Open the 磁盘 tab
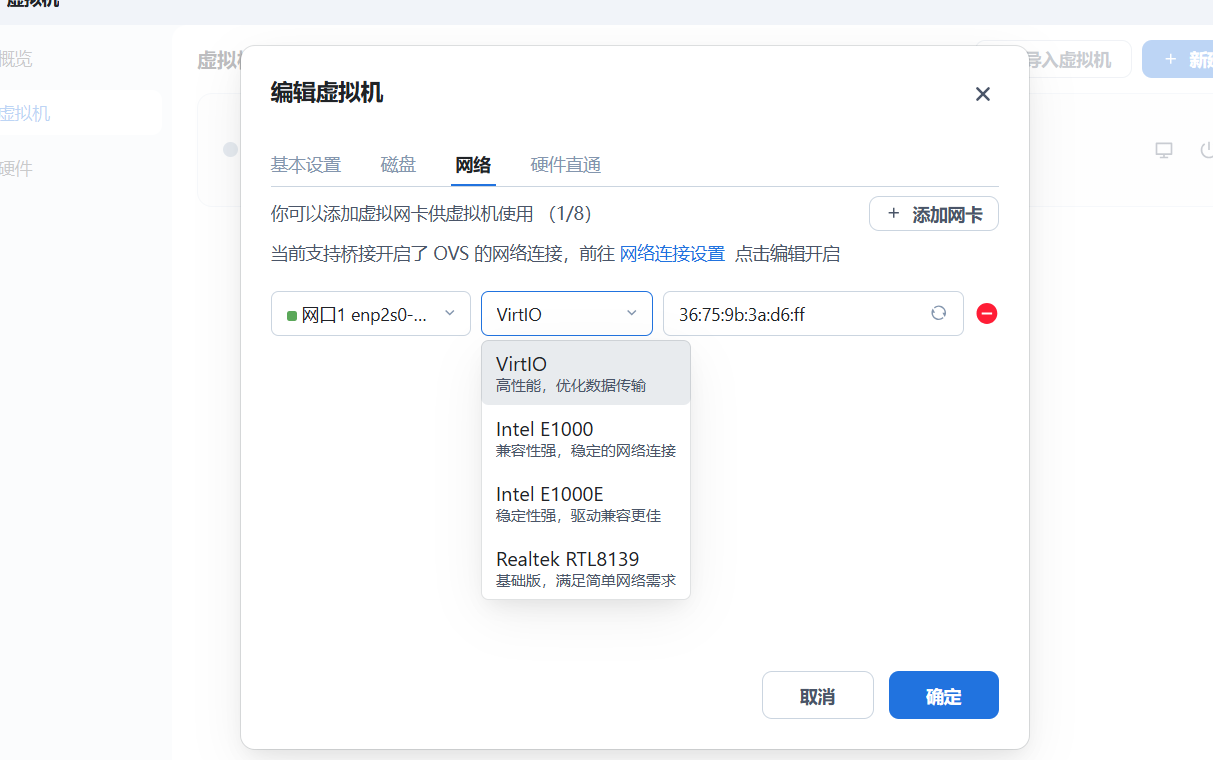This screenshot has width=1213, height=760. coord(398,165)
